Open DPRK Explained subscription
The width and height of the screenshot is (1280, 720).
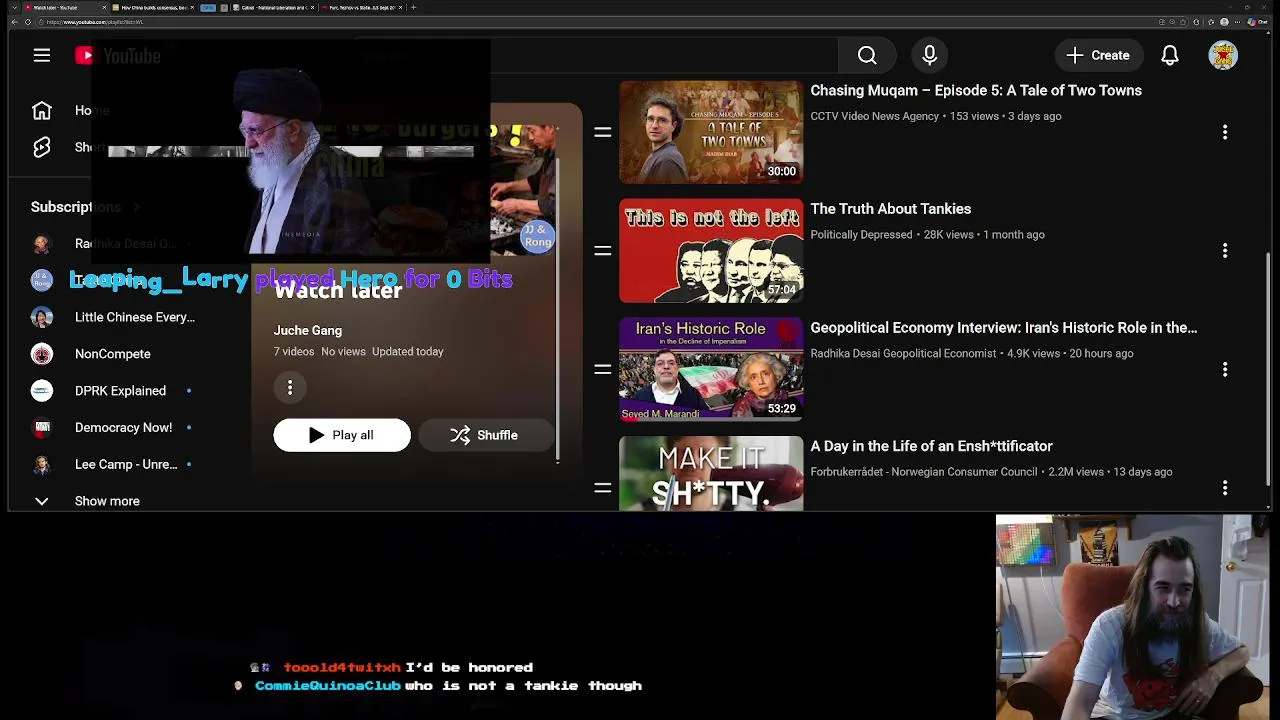[x=120, y=391]
